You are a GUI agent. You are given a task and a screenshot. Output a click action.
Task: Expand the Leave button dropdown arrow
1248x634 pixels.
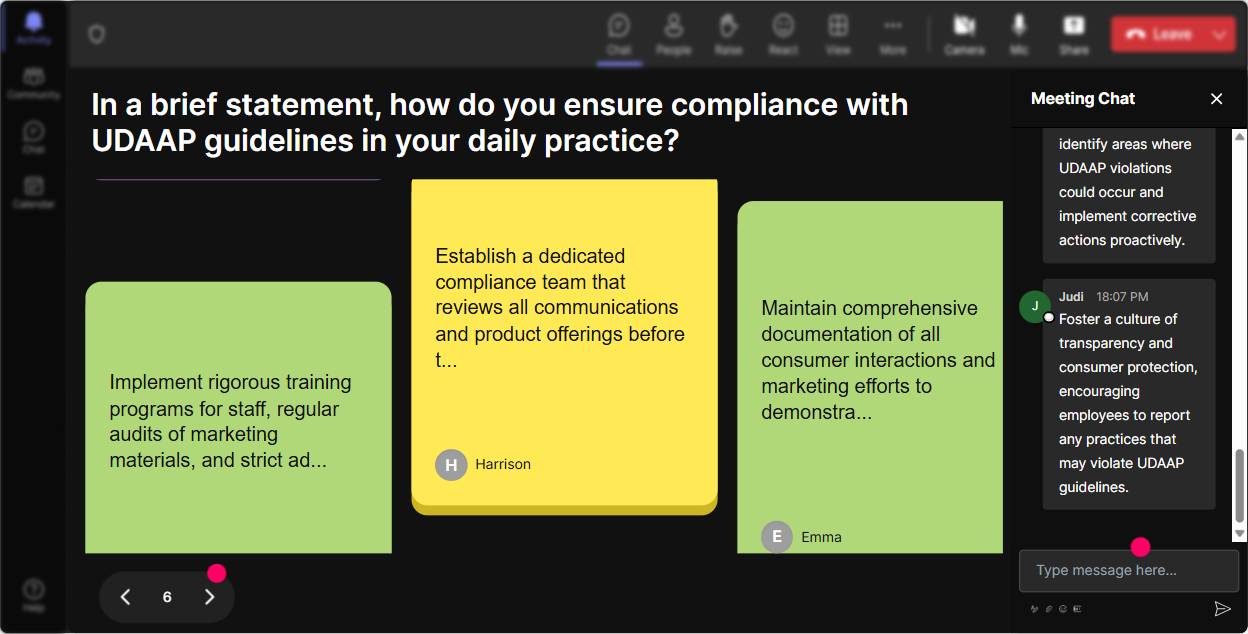pos(1220,34)
